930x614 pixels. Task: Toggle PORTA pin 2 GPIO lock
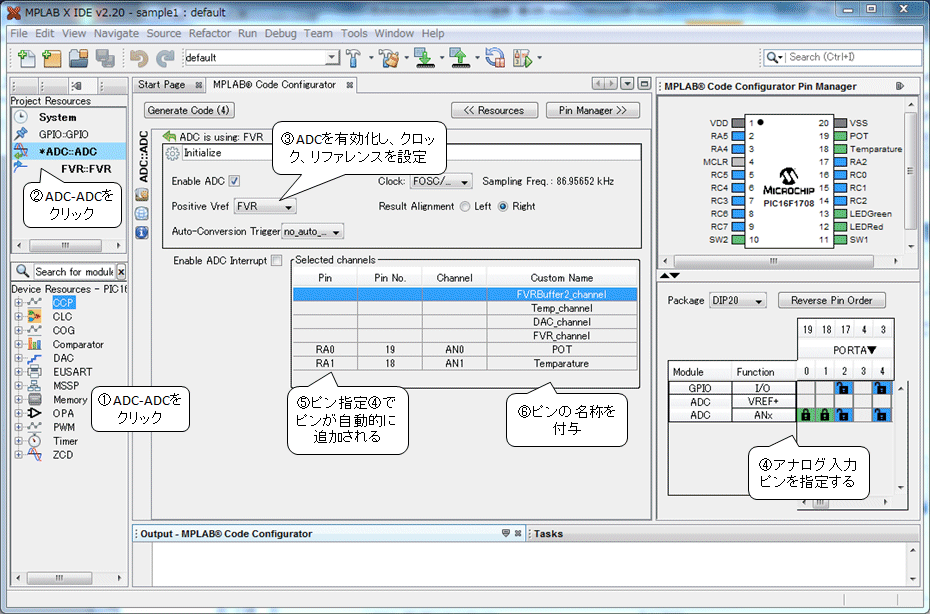pos(844,388)
